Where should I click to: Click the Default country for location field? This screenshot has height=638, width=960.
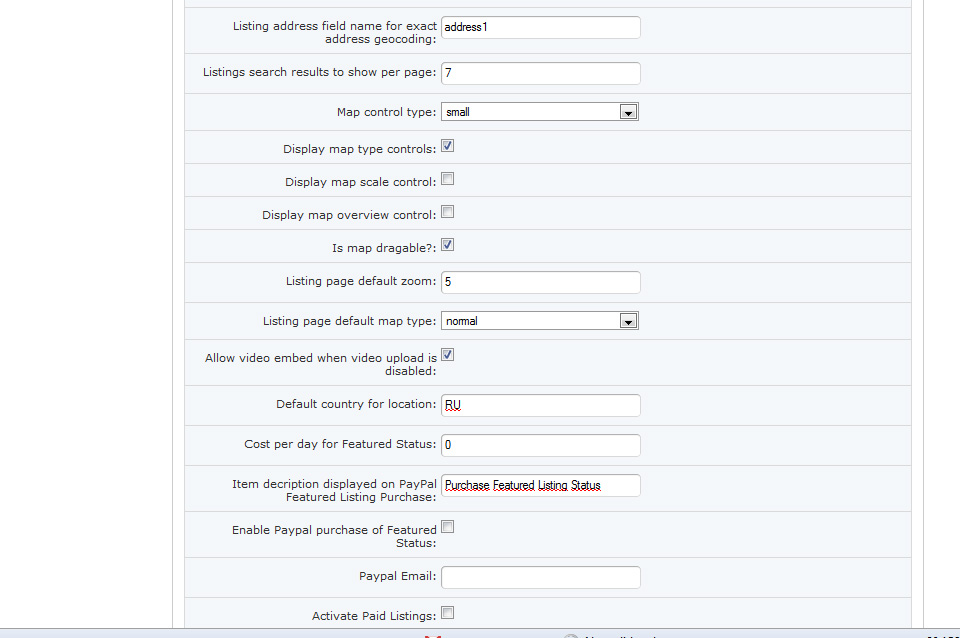pyautogui.click(x=540, y=405)
